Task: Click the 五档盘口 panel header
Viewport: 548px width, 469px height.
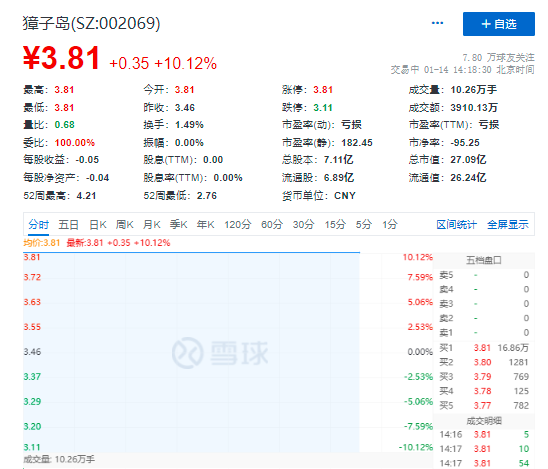Action: pos(484,260)
